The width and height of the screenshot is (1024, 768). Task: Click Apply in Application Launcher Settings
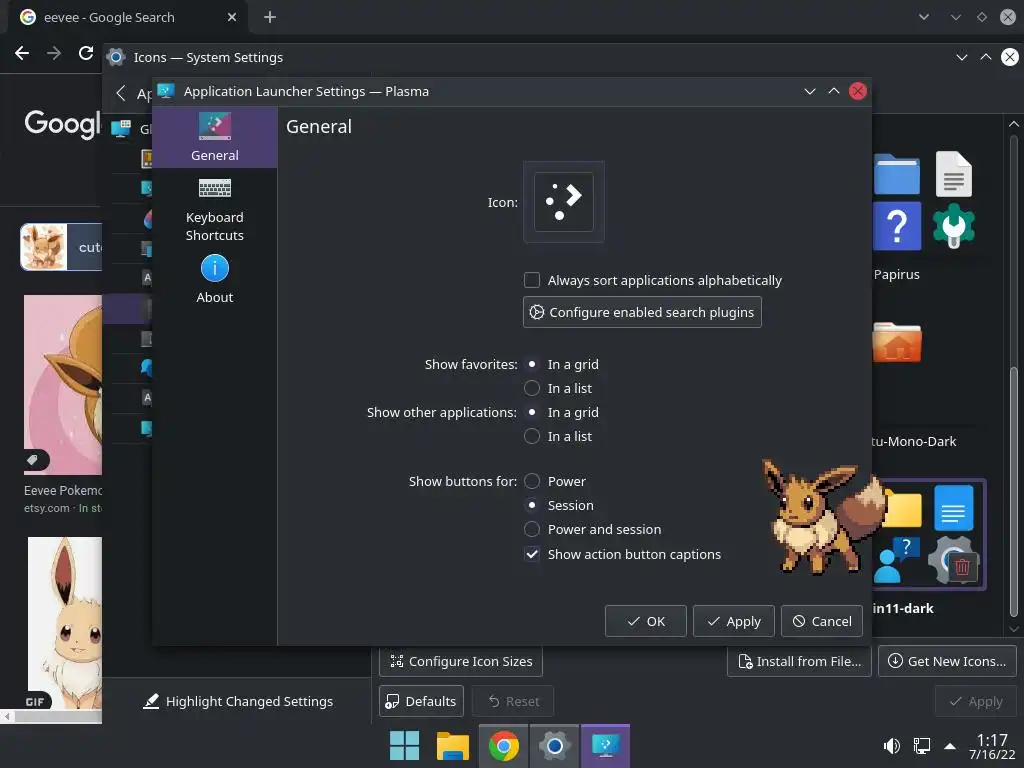click(x=733, y=621)
